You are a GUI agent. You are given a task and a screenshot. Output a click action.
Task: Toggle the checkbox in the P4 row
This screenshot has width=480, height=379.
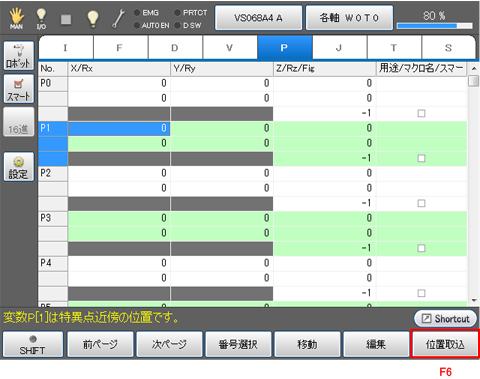point(421,293)
